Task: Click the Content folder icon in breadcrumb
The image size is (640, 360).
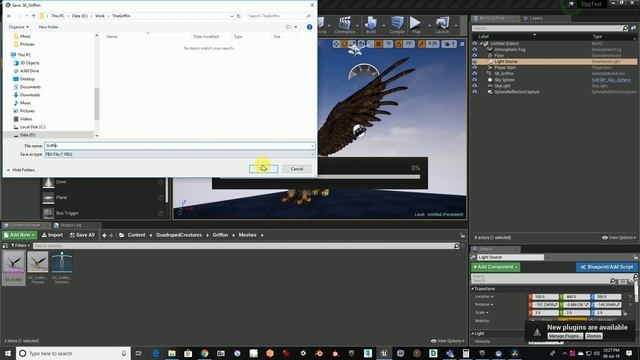Action: tap(122, 235)
